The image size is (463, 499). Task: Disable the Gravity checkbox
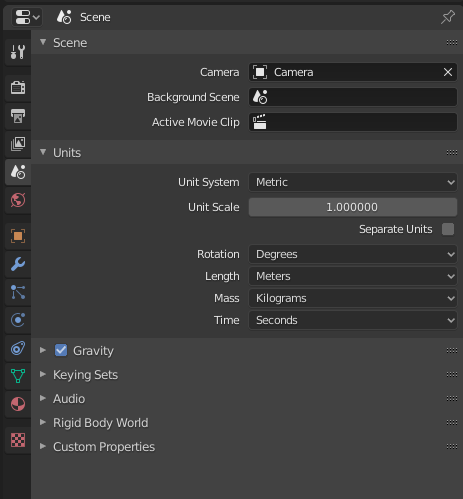click(61, 350)
